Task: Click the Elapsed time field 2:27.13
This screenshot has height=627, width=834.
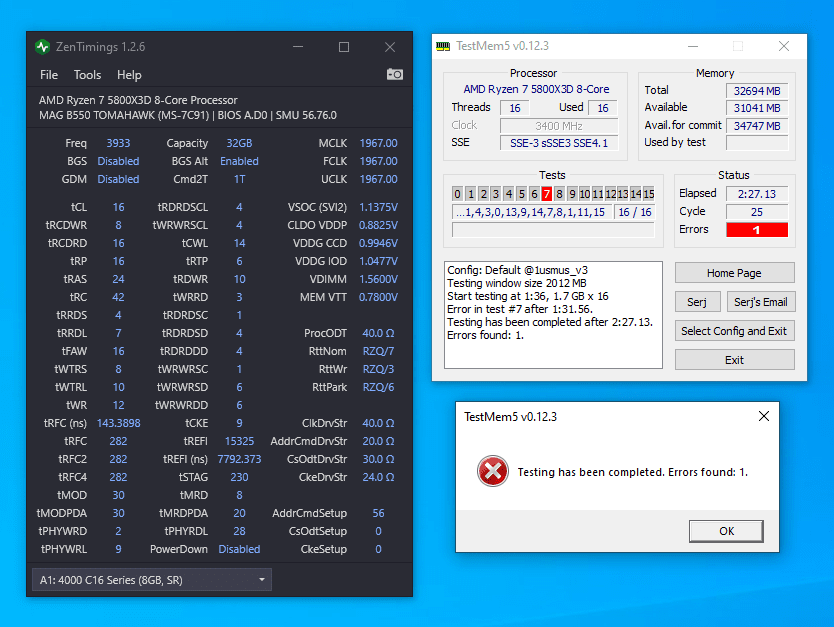Action: [x=756, y=194]
